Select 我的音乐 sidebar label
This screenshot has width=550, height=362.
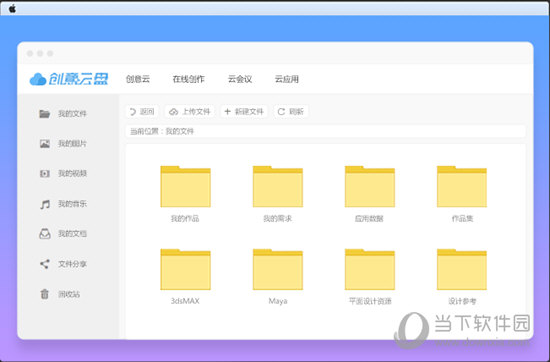[x=72, y=204]
